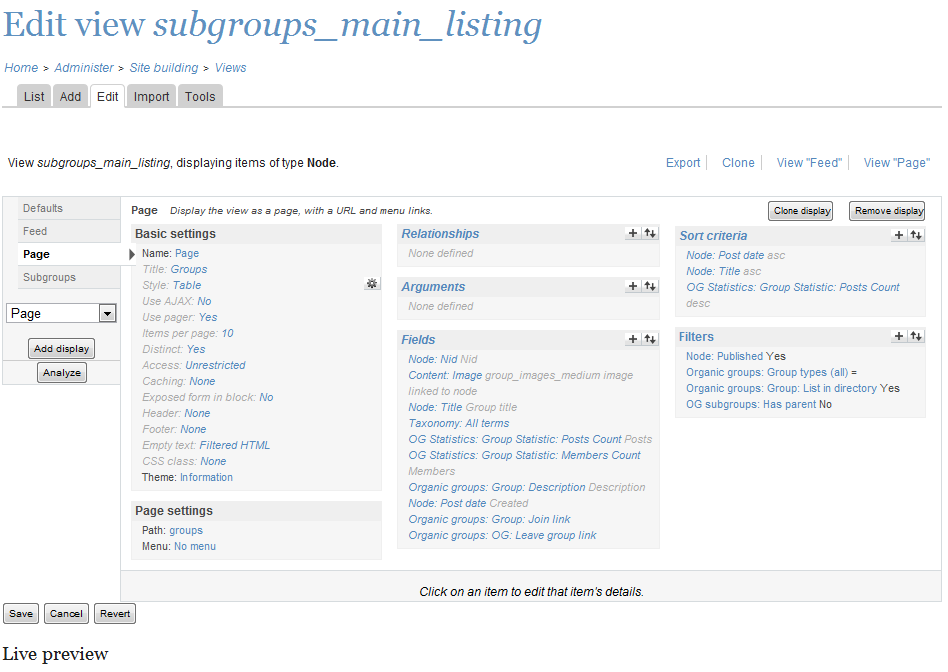Cancel the view edits
Viewport: 948px width, 672px height.
tap(66, 613)
